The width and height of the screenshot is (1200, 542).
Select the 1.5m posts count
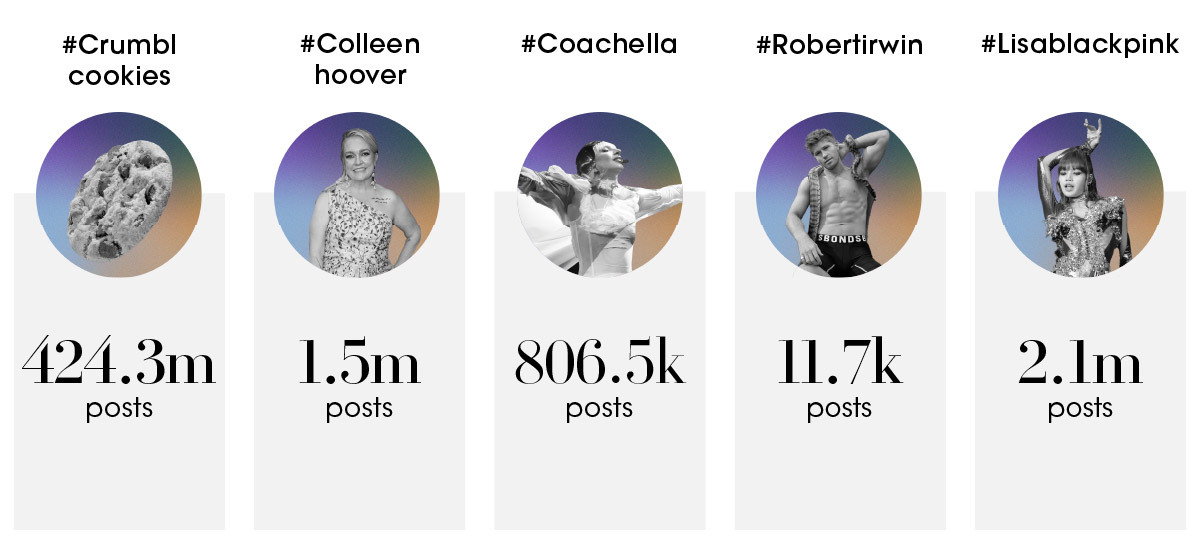[359, 362]
